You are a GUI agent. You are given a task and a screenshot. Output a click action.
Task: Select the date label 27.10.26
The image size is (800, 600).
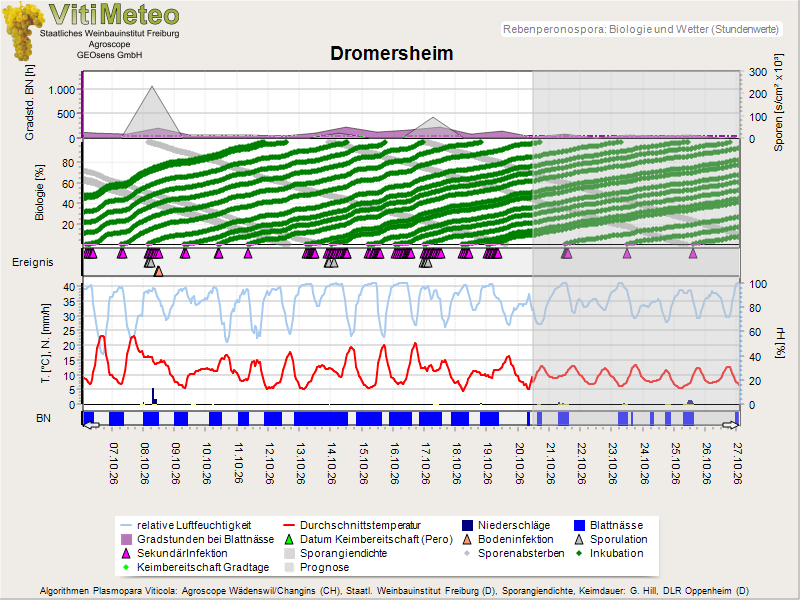pyautogui.click(x=737, y=463)
